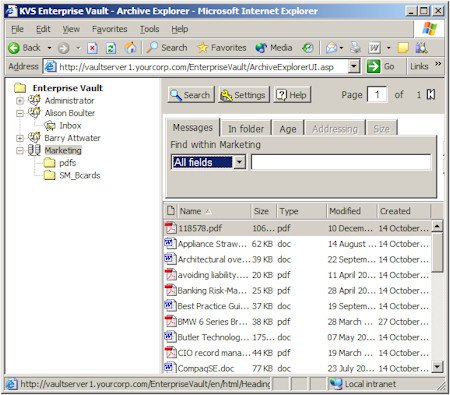The image size is (450, 395).
Task: Open the View menu
Action: (x=71, y=29)
